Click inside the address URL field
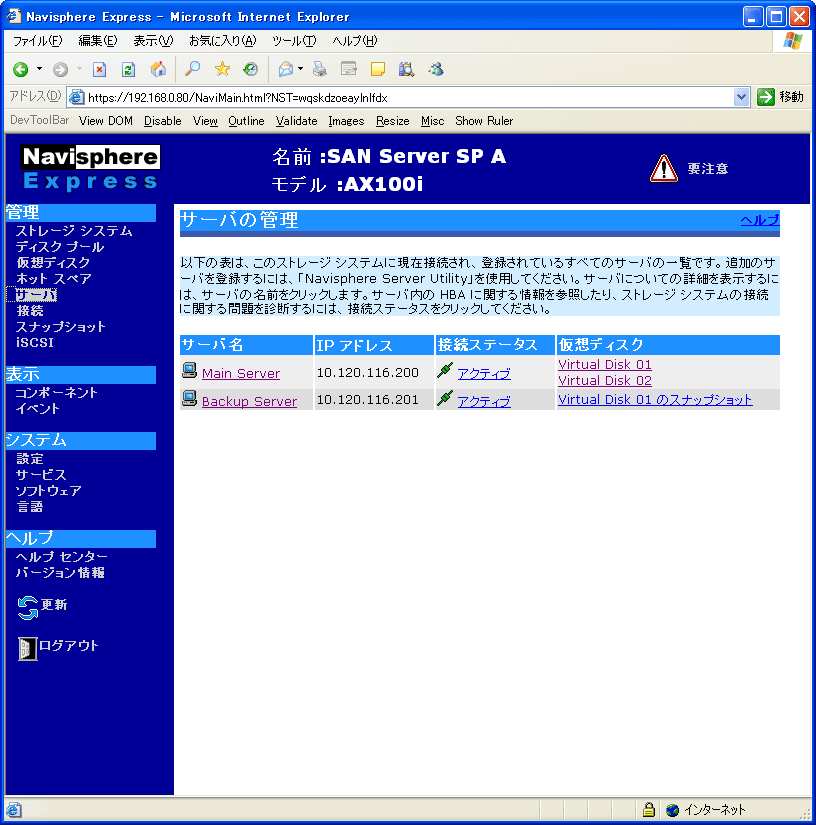 coord(400,97)
